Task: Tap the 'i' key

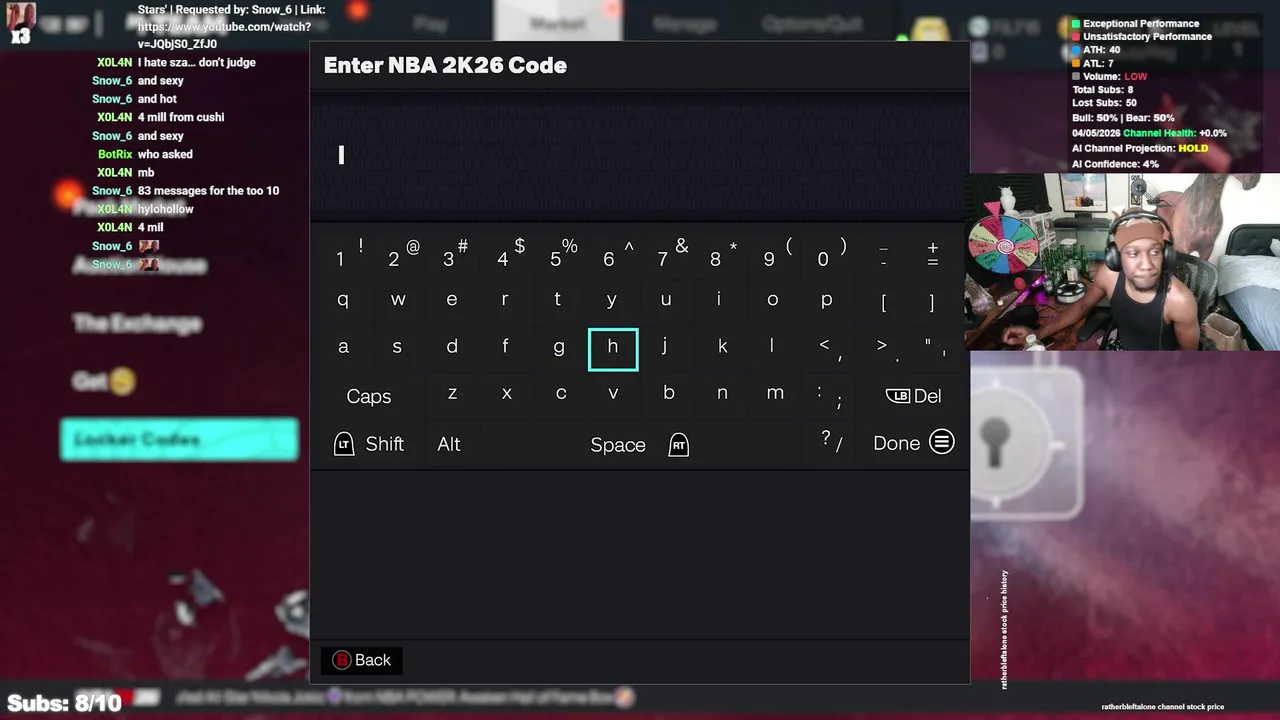Action: (719, 300)
